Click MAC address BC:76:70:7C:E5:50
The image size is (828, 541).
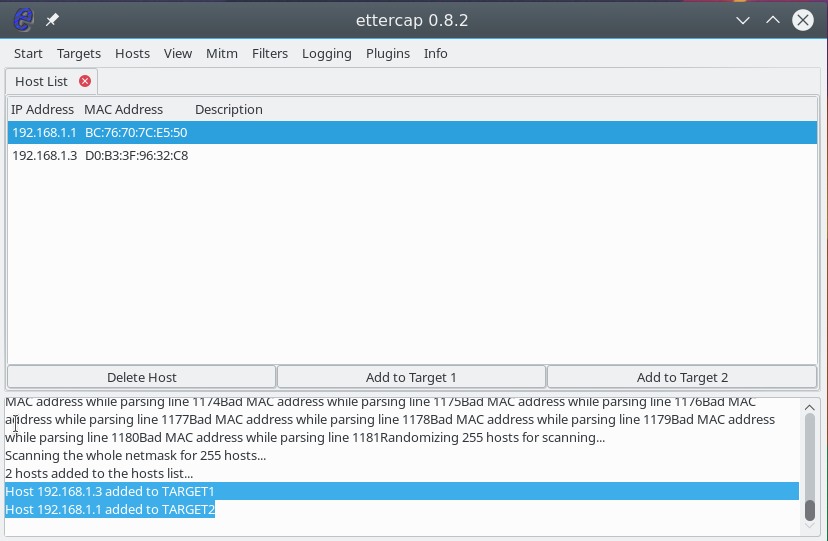pos(136,132)
